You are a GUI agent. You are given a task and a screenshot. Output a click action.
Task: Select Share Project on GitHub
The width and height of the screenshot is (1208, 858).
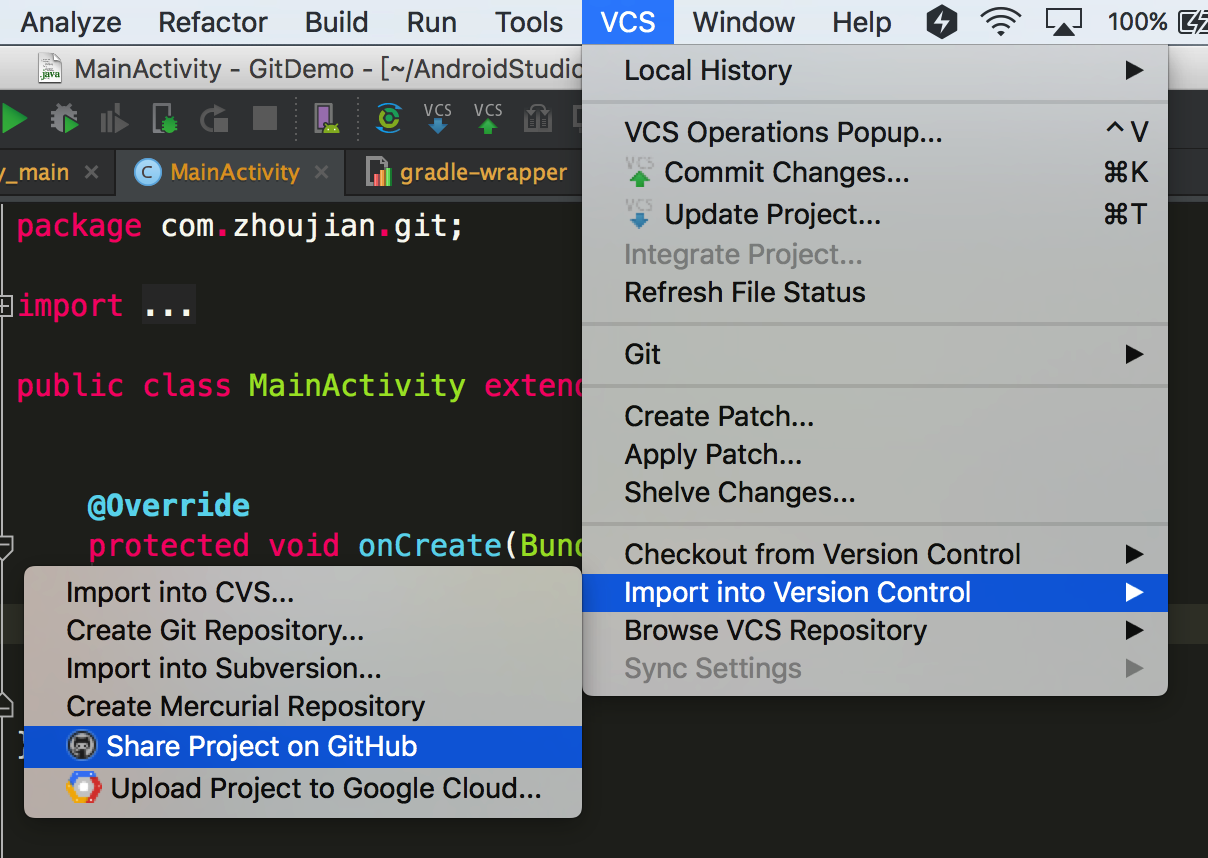pos(262,746)
